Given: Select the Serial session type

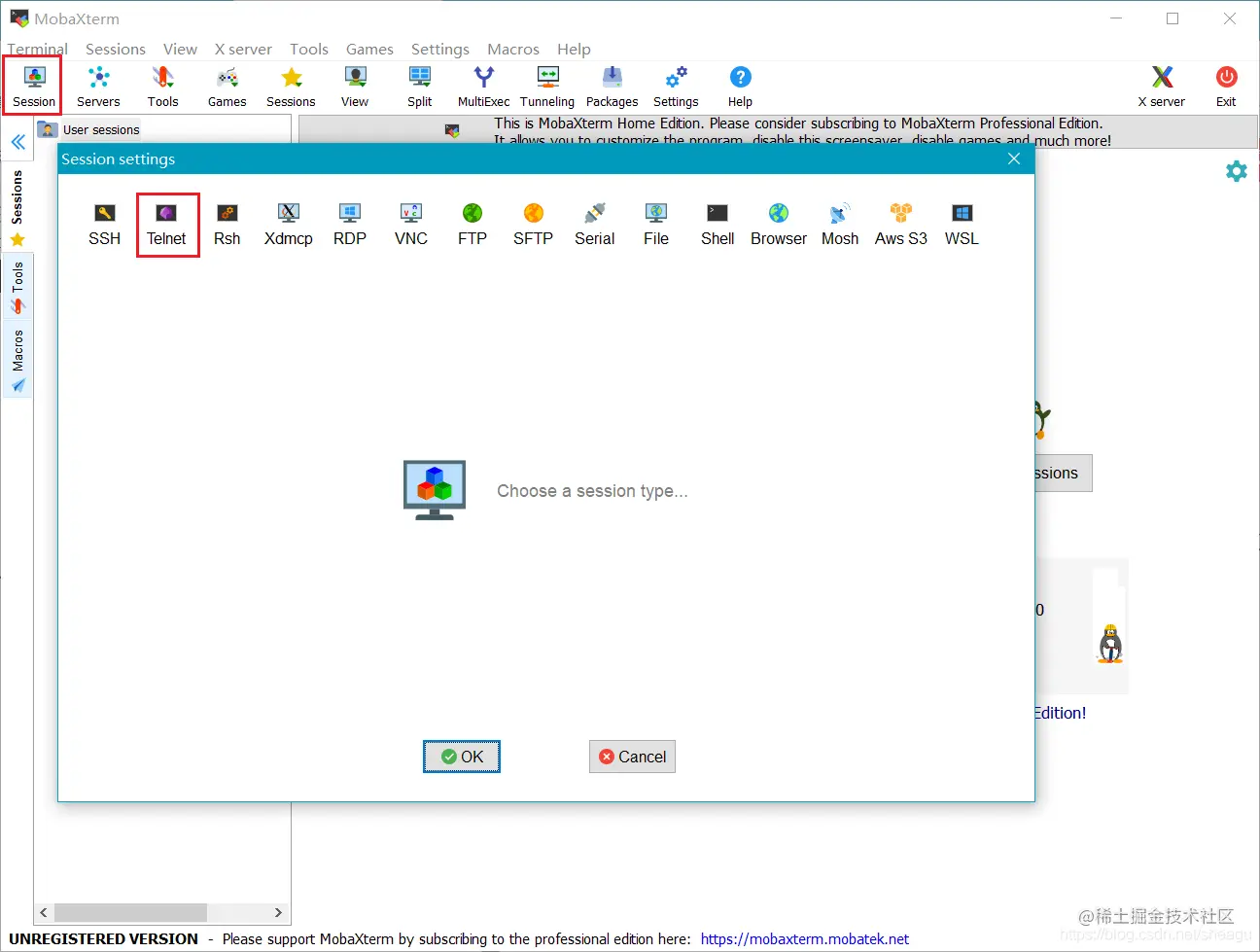Looking at the screenshot, I should pos(595,226).
